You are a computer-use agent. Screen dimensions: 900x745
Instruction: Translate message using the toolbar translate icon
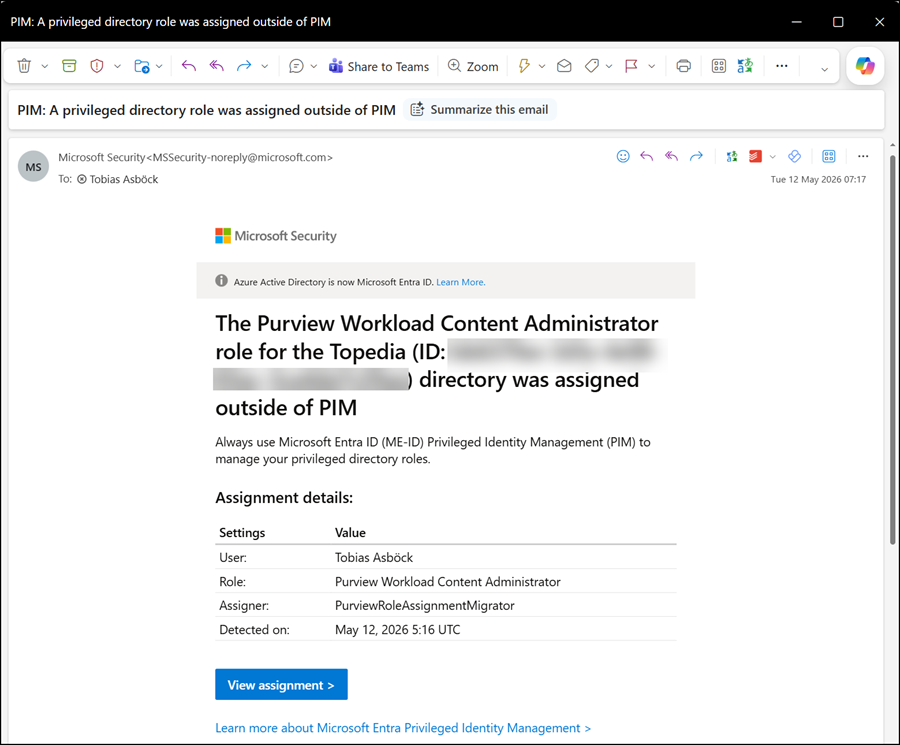(745, 66)
